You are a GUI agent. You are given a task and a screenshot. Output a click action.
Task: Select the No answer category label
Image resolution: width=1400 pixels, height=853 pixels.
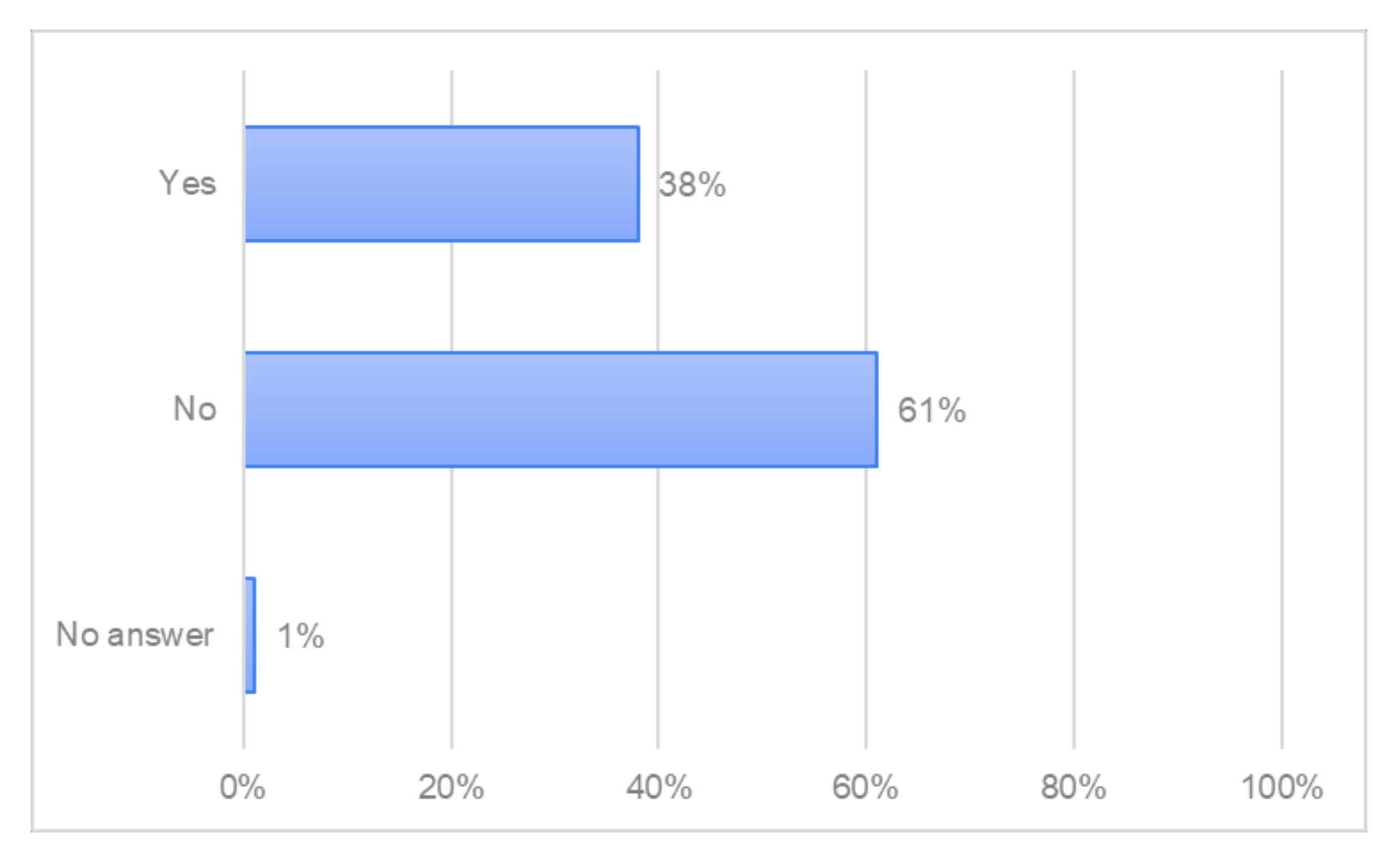135,635
